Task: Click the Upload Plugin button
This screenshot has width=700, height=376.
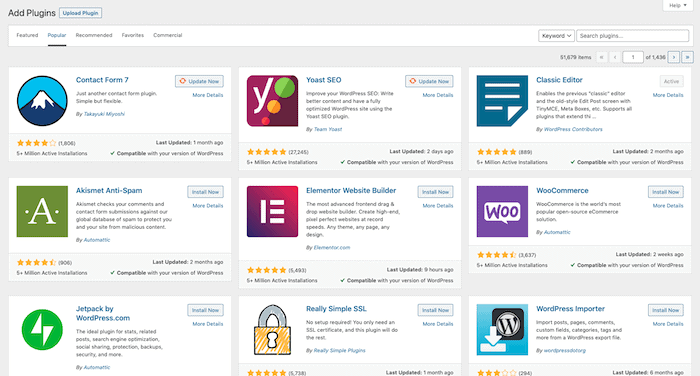Action: pos(80,13)
